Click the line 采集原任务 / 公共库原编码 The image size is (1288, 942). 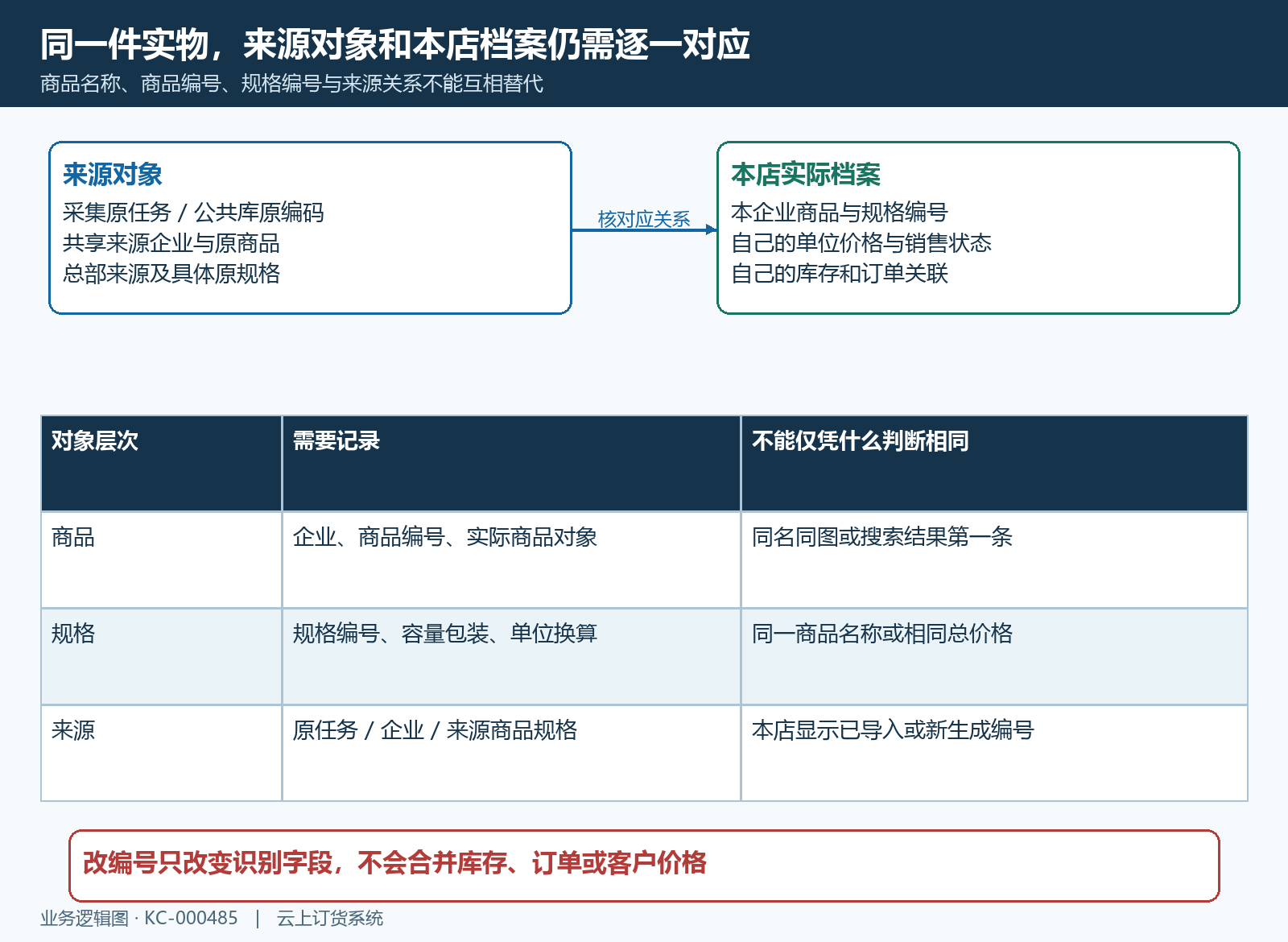[193, 213]
